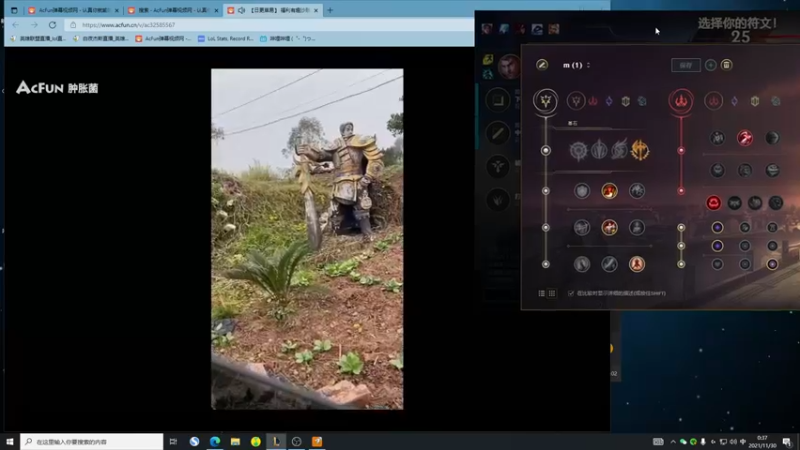Select the highlighted red Ravenous Hunter rune
The width and height of the screenshot is (800, 450).
point(714,203)
